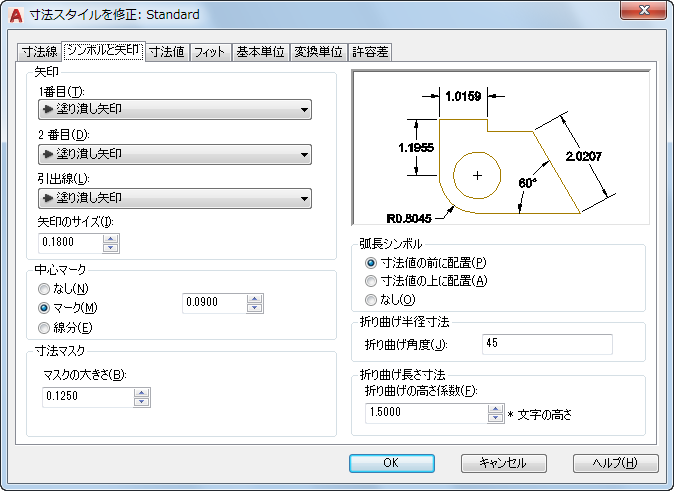This screenshot has height=491, width=674.
Task: Click the キャンセル button
Action: (504, 463)
